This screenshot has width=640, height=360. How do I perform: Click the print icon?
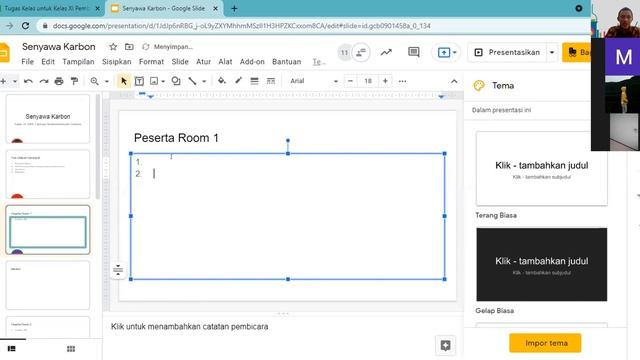59,81
